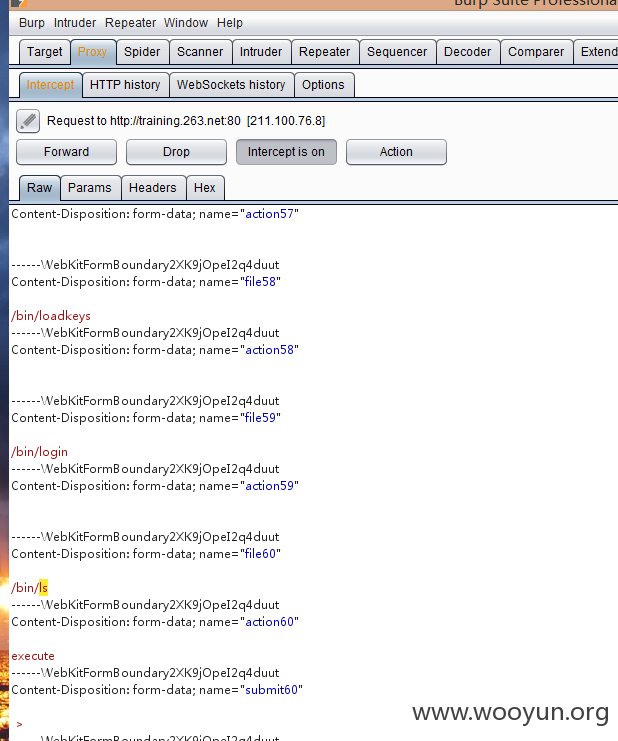
Task: Open the Window menu
Action: (186, 23)
